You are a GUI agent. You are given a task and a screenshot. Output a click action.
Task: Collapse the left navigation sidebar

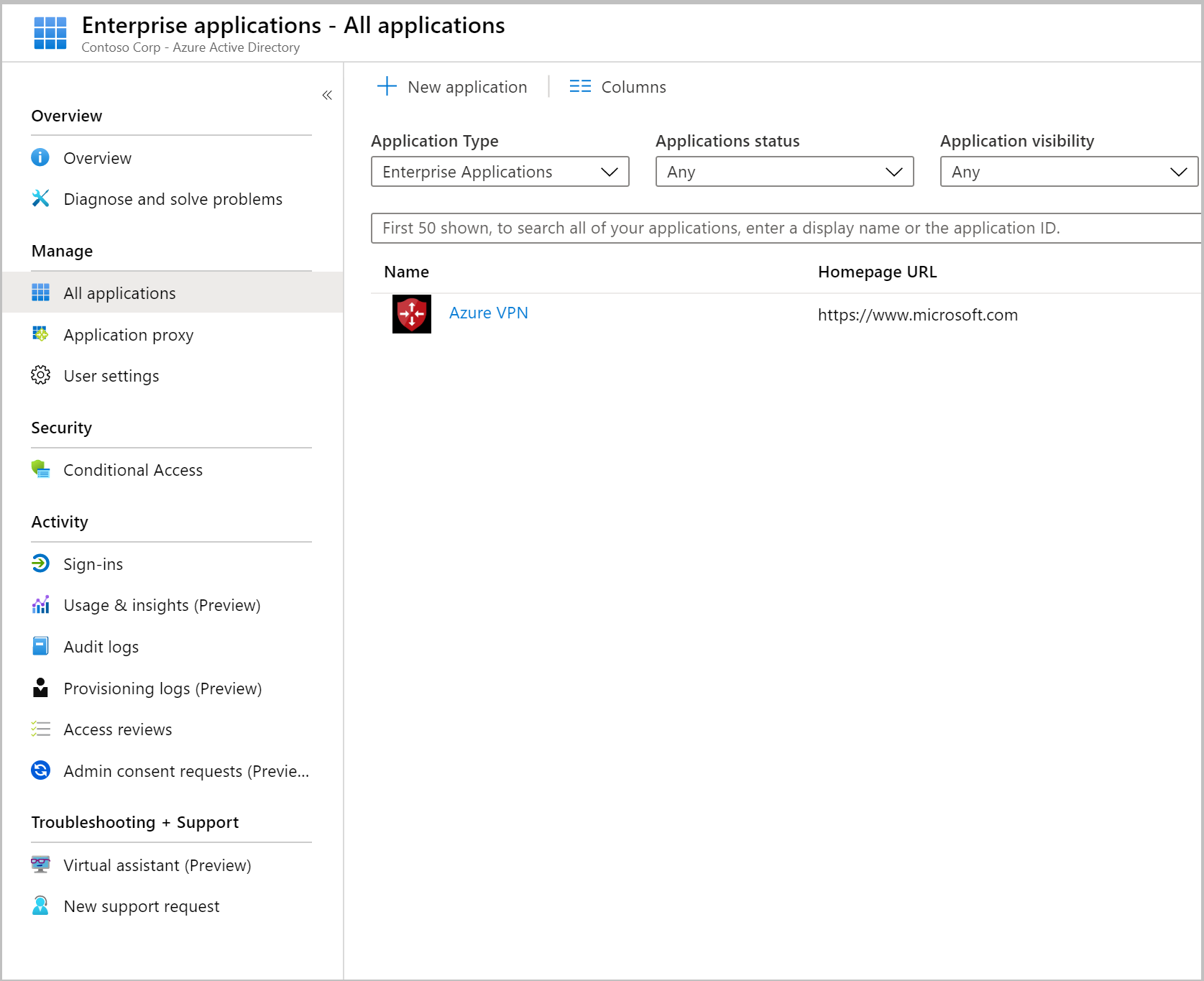[x=327, y=95]
